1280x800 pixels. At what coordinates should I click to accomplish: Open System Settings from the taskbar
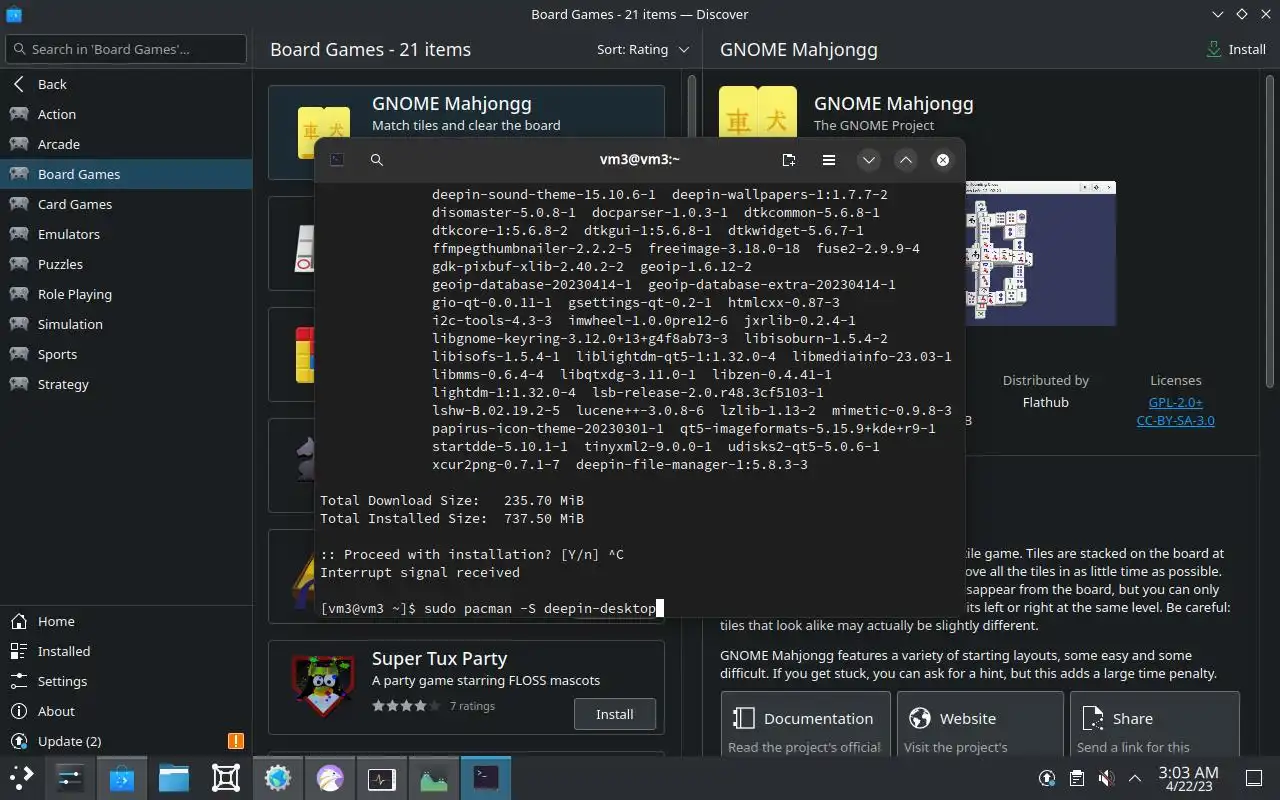tap(70, 777)
